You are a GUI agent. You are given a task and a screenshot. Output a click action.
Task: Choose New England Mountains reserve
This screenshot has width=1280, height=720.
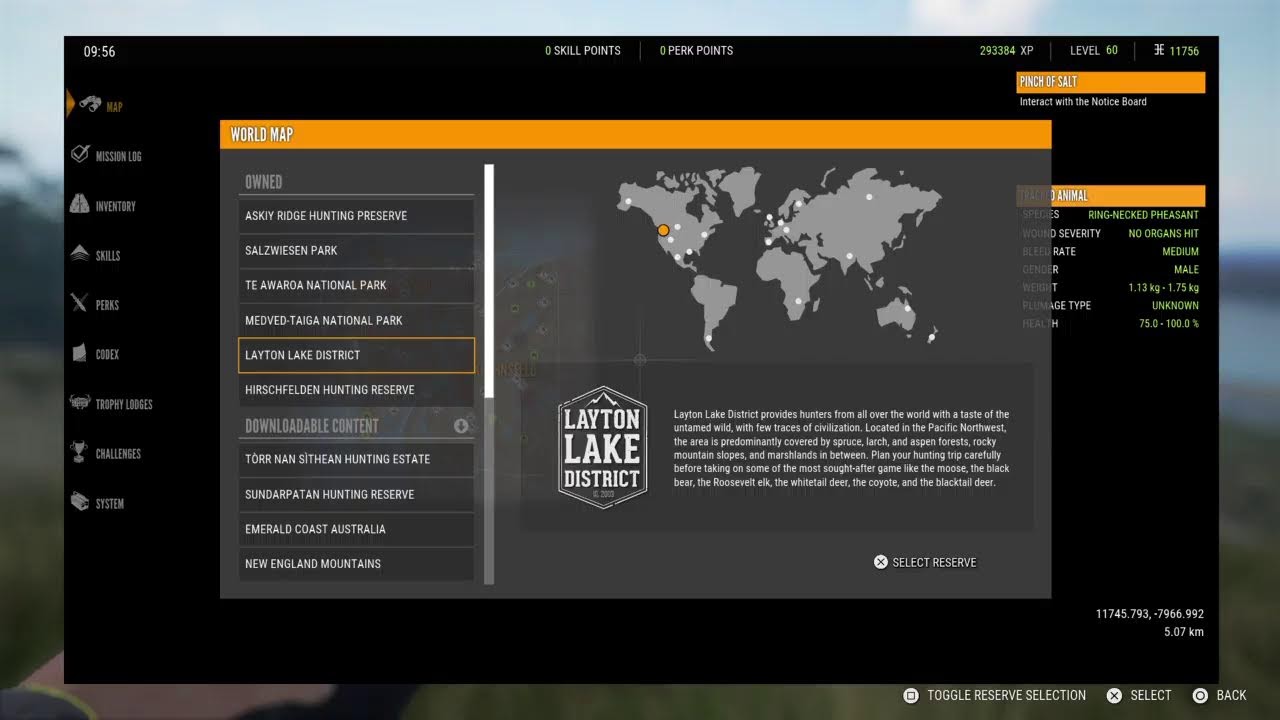pyautogui.click(x=356, y=564)
